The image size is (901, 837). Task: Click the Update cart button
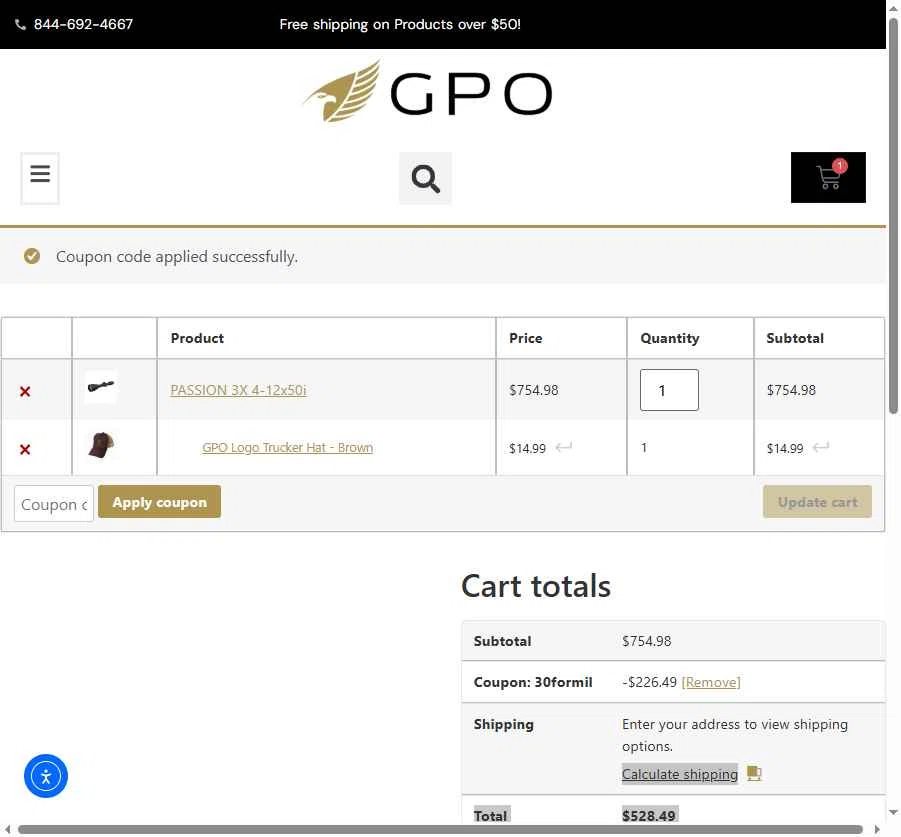pyautogui.click(x=817, y=502)
